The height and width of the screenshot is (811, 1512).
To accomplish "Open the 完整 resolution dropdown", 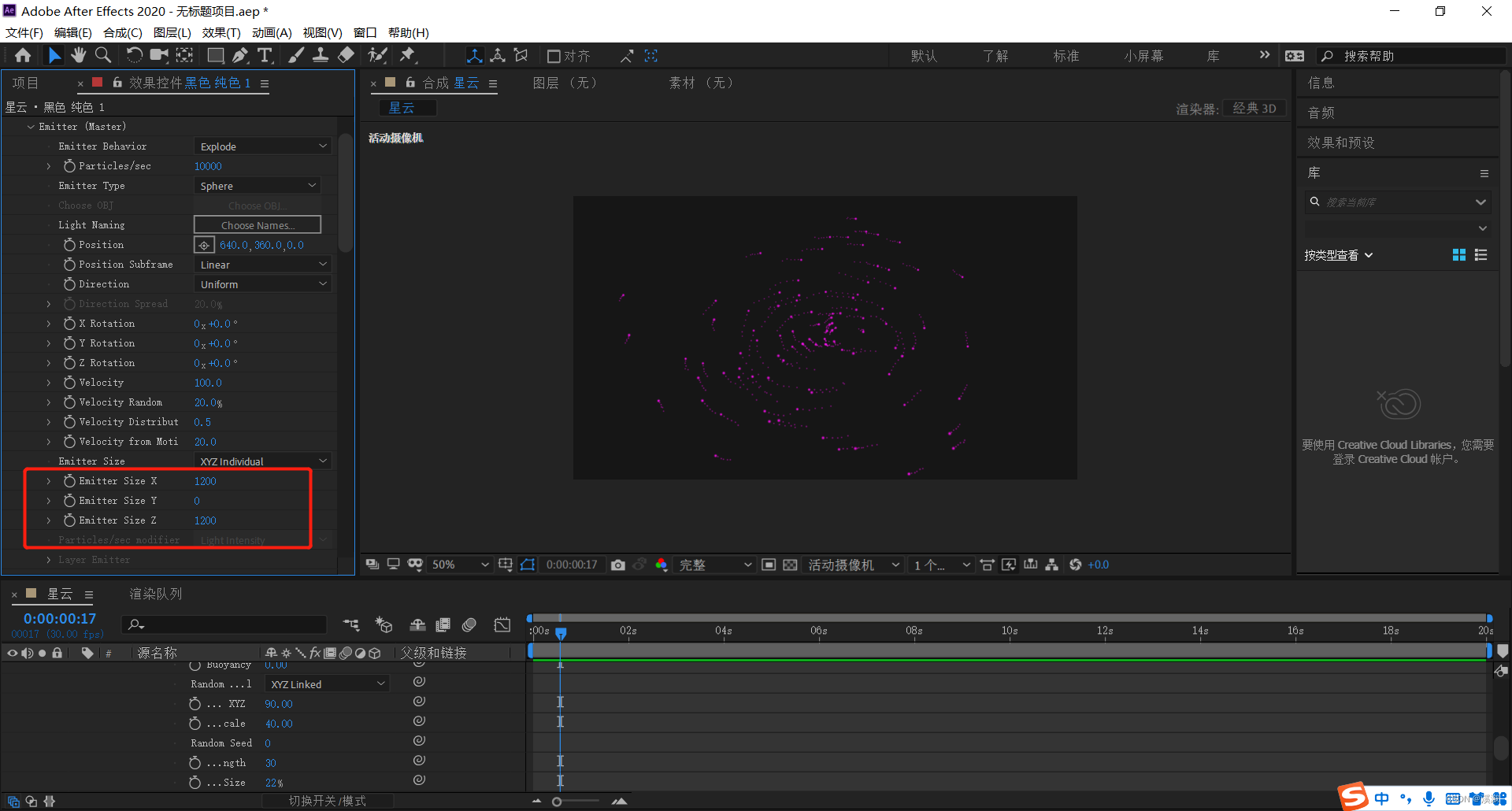I will click(714, 565).
